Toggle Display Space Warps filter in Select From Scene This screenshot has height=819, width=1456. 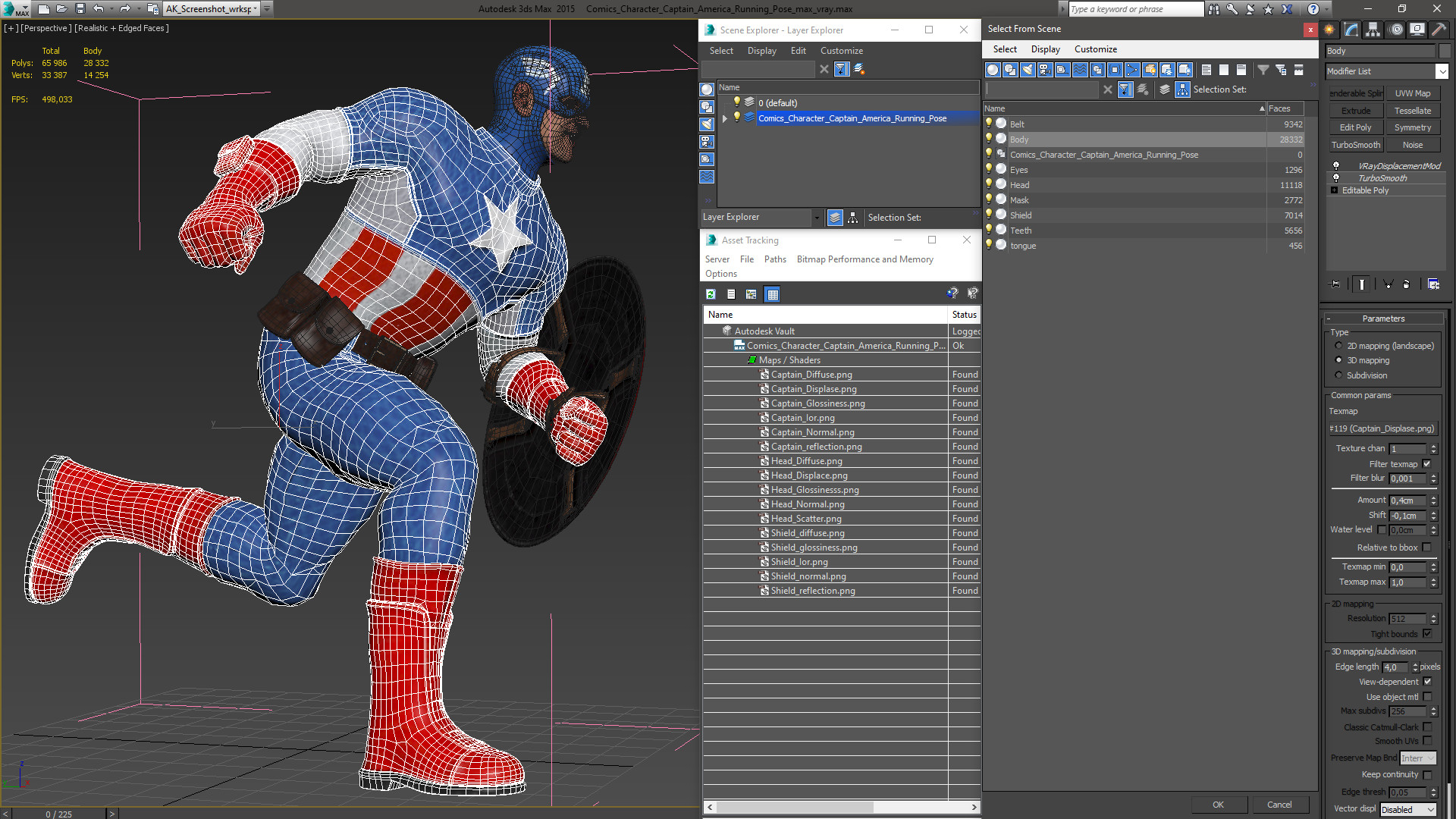(1080, 70)
